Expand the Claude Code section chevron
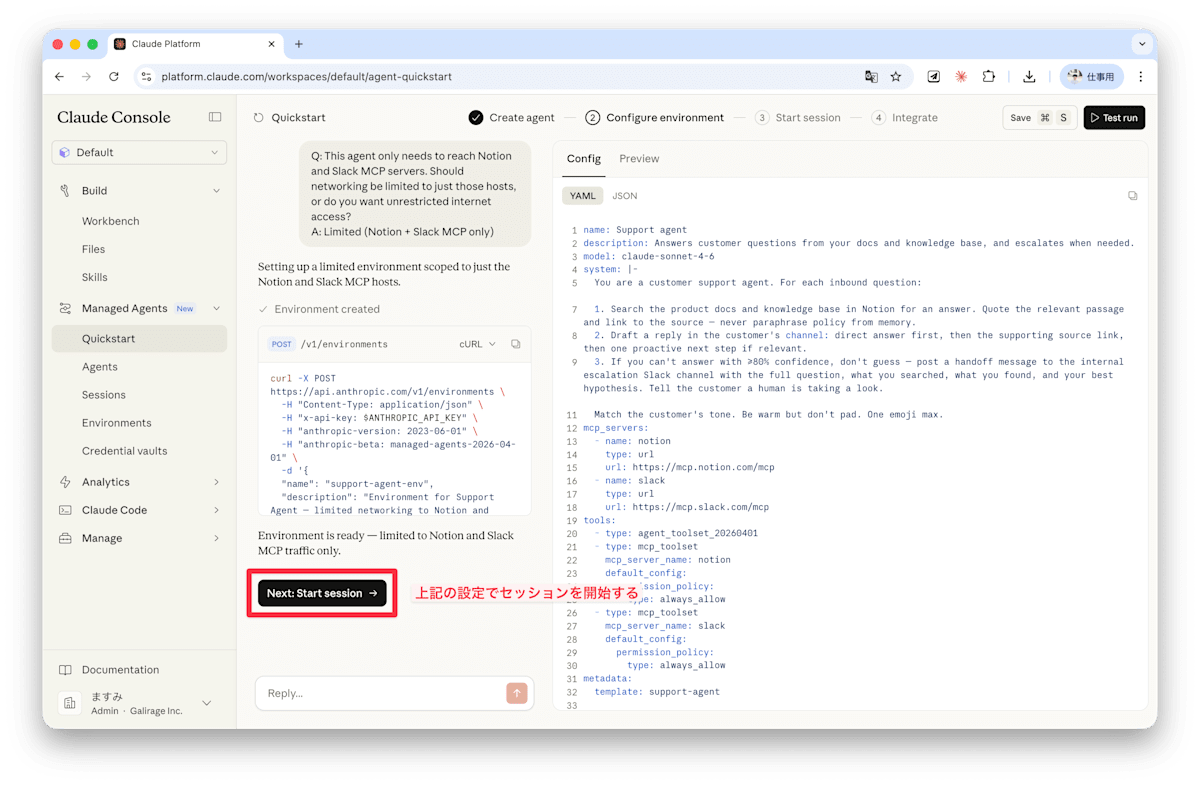 pos(216,510)
